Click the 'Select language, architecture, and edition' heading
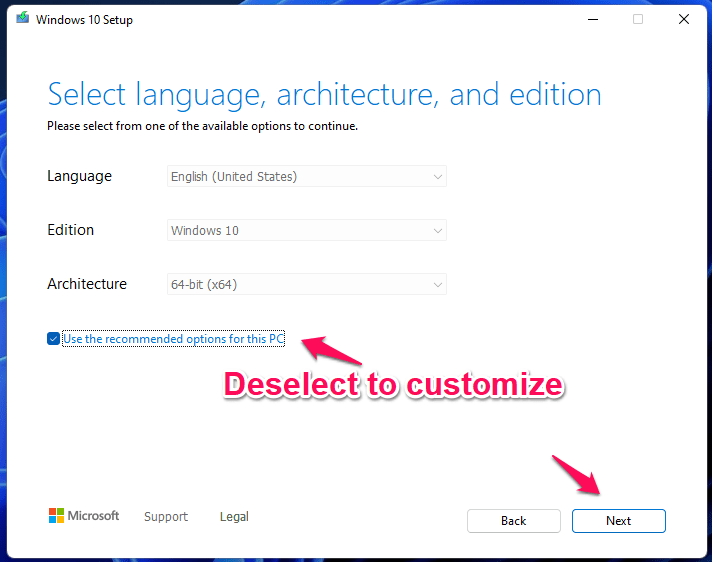Screen dimensions: 712x562 click(x=325, y=95)
